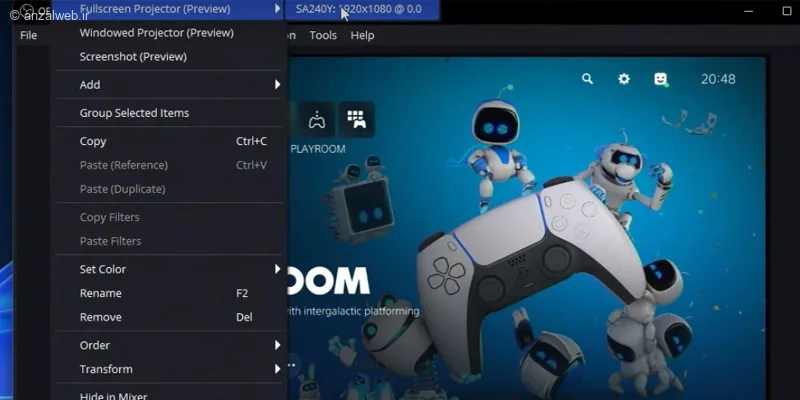800x400 pixels.
Task: Select the Games controller icon tab
Action: [316, 119]
